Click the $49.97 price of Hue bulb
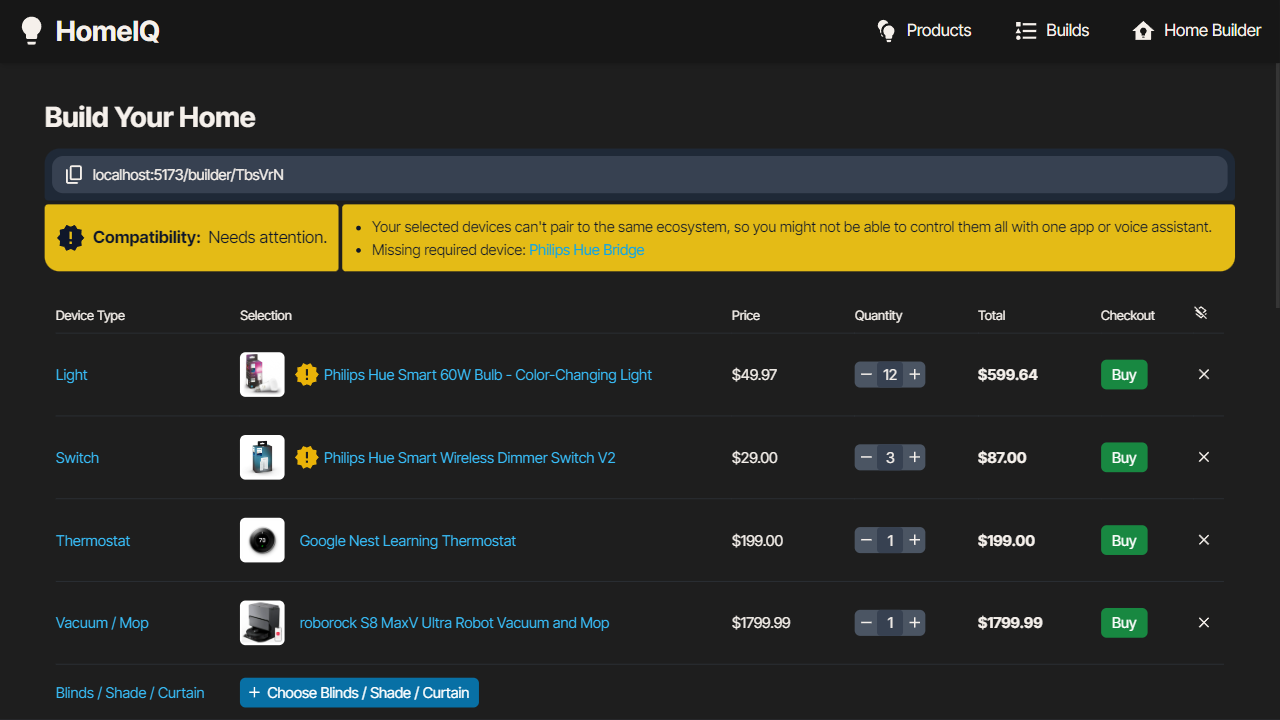Image resolution: width=1280 pixels, height=720 pixels. pos(754,375)
